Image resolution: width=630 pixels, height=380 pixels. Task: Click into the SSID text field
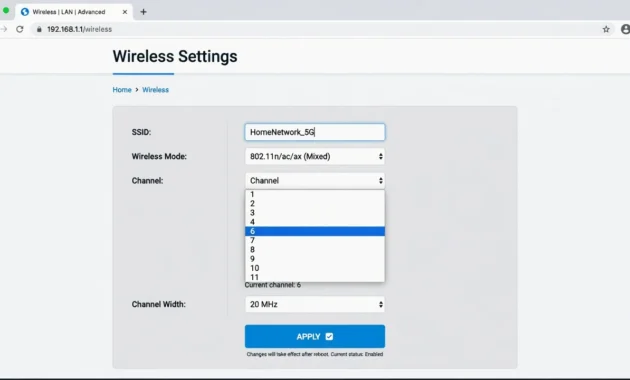click(x=315, y=132)
